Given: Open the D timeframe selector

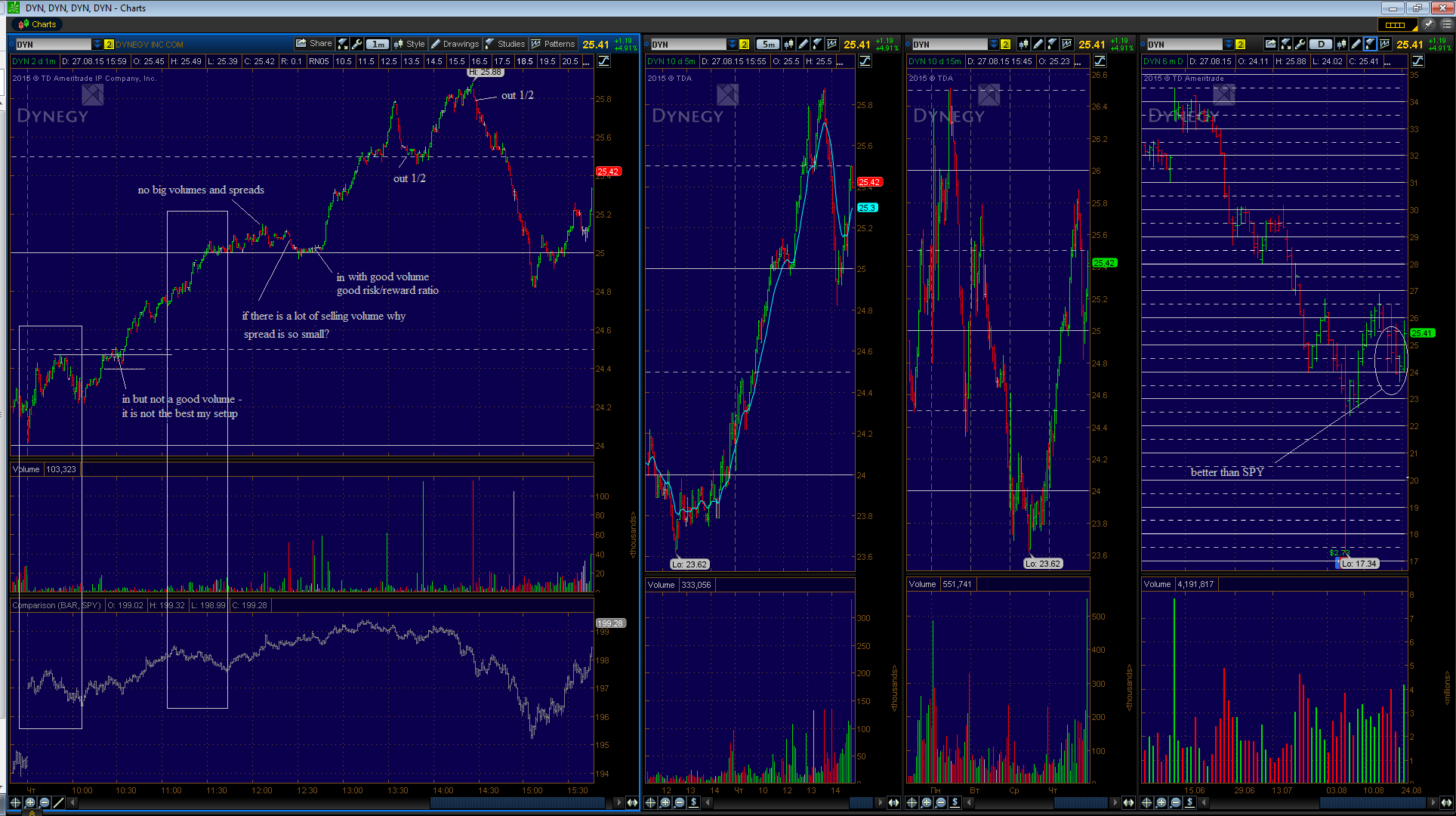Looking at the screenshot, I should (1321, 45).
